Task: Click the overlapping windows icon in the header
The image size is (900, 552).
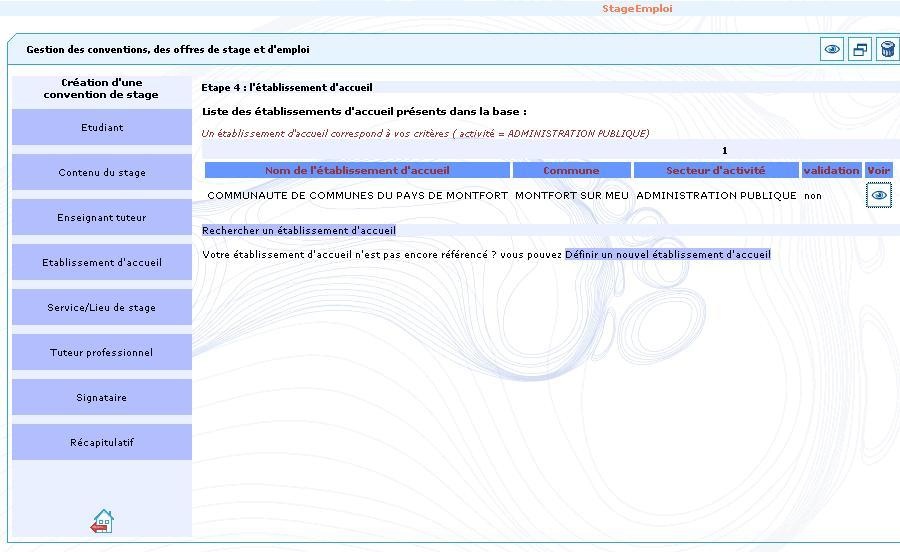Action: 860,50
